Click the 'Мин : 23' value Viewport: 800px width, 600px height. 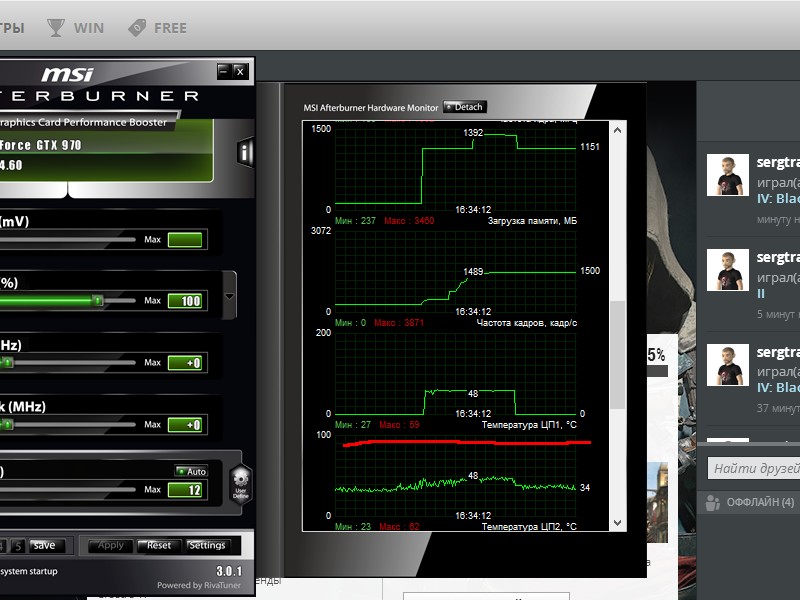[353, 526]
